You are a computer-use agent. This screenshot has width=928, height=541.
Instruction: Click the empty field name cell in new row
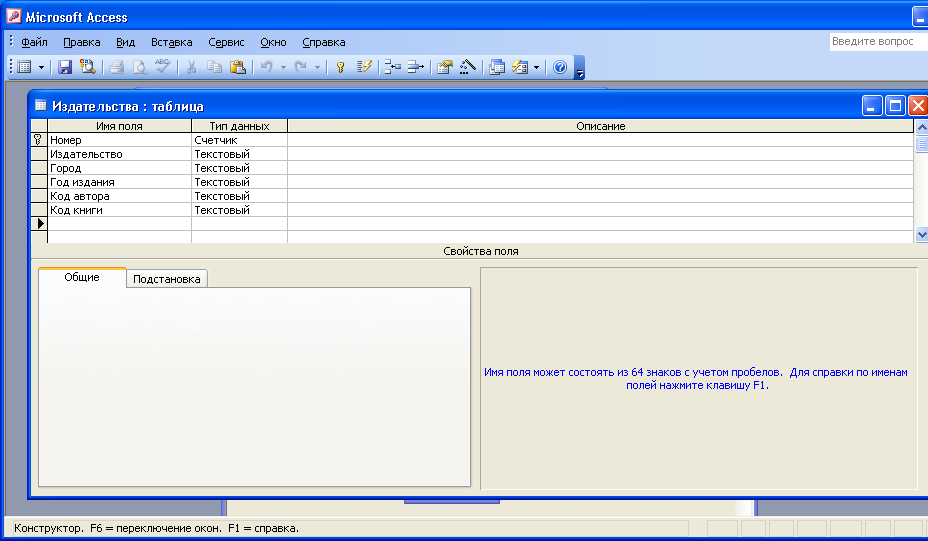coord(120,224)
